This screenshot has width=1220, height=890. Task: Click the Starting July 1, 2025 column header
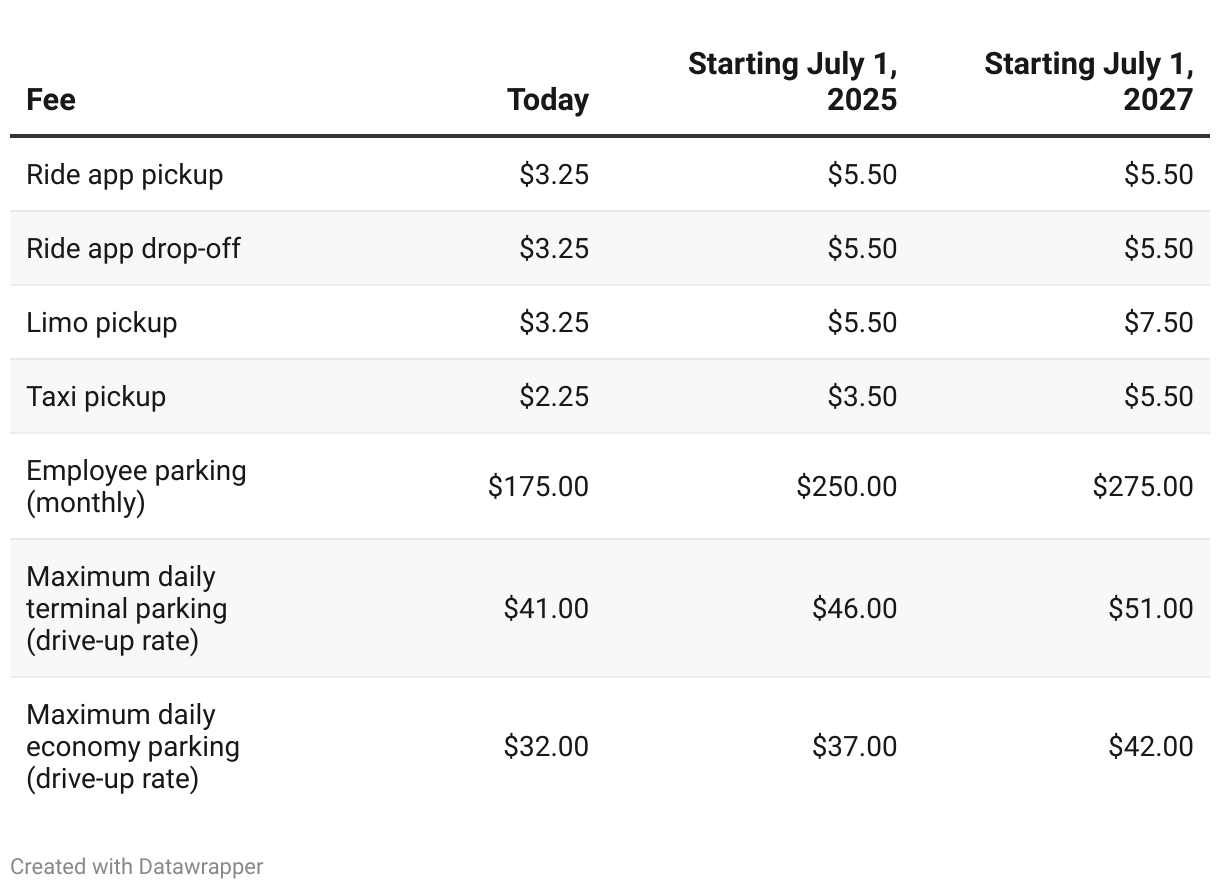pos(793,82)
